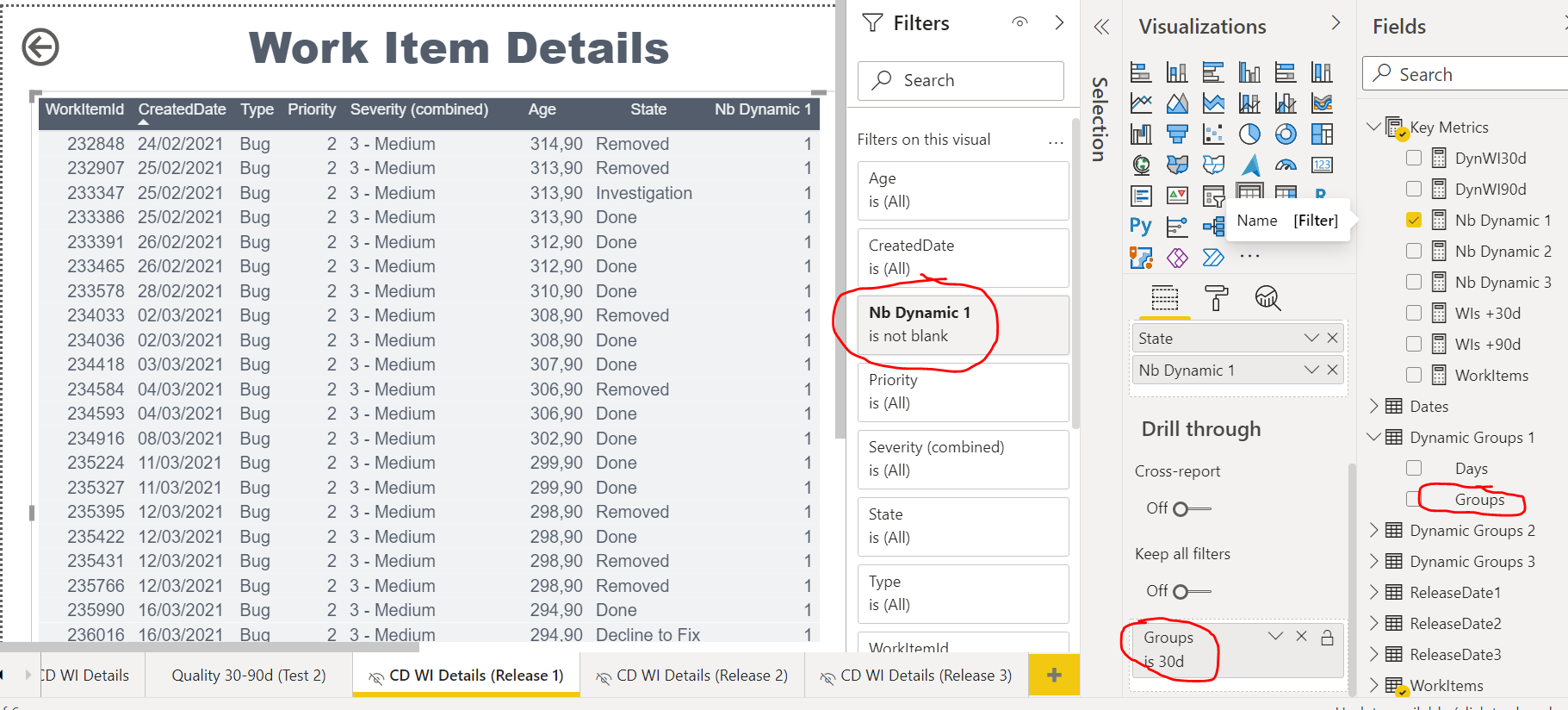Expand the Dates table
Viewport: 1568px width, 710px height.
[x=1373, y=406]
